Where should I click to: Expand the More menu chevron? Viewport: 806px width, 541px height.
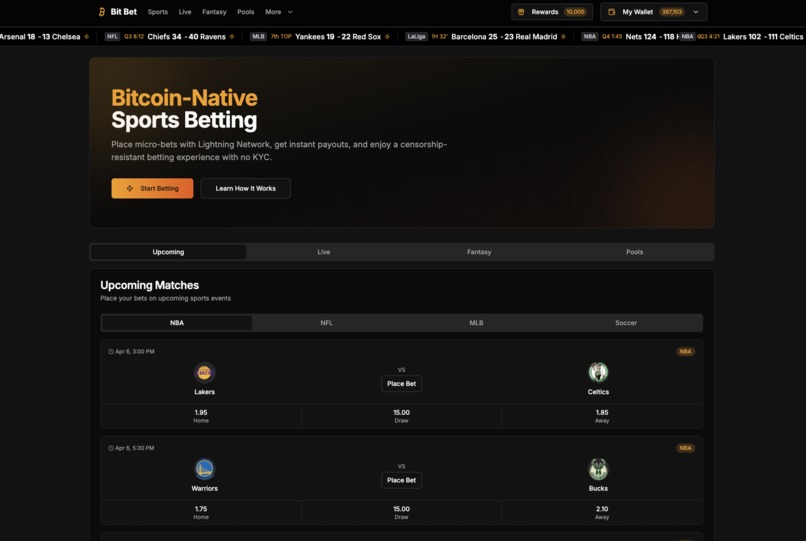(290, 12)
